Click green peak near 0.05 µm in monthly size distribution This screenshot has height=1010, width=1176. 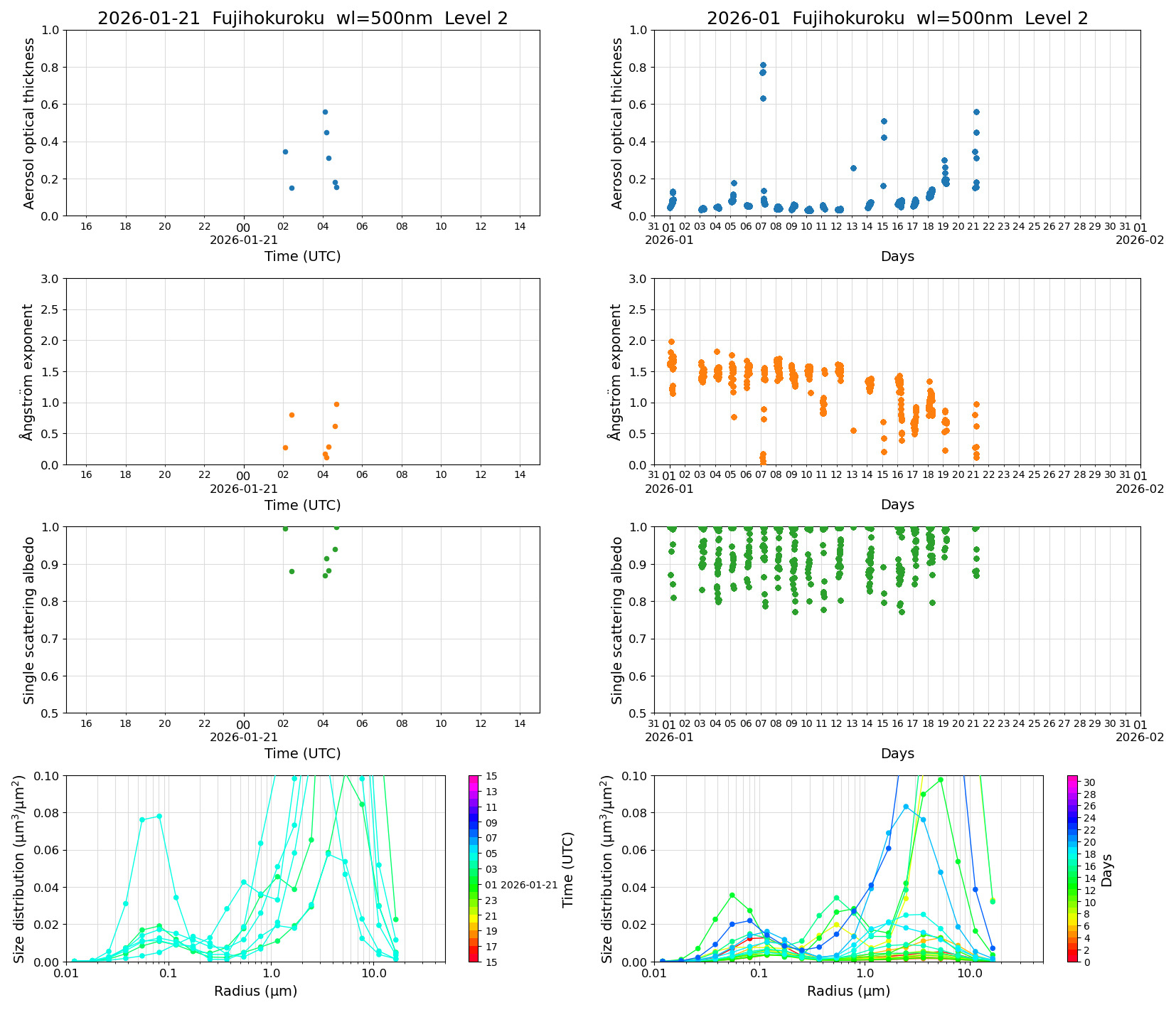click(x=732, y=895)
